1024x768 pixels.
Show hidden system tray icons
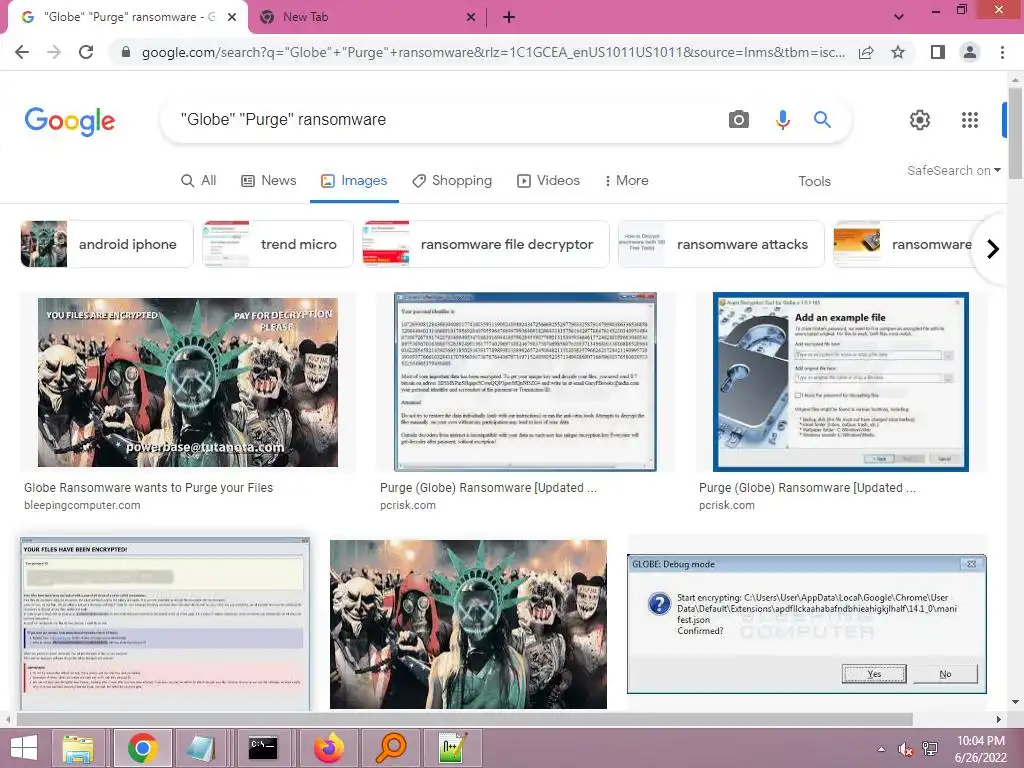click(881, 749)
